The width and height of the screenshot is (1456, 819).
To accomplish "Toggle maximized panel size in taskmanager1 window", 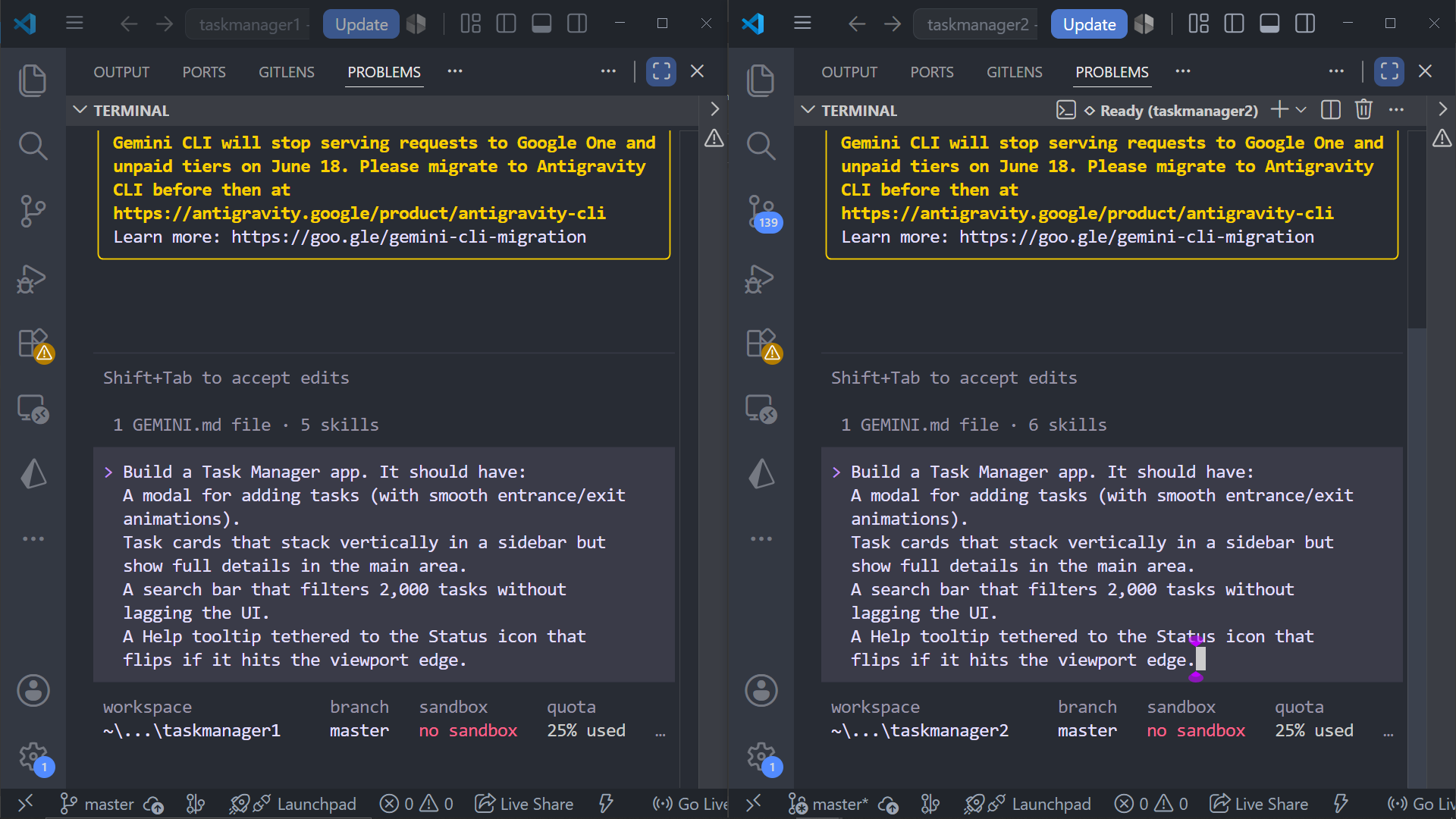I will 661,72.
